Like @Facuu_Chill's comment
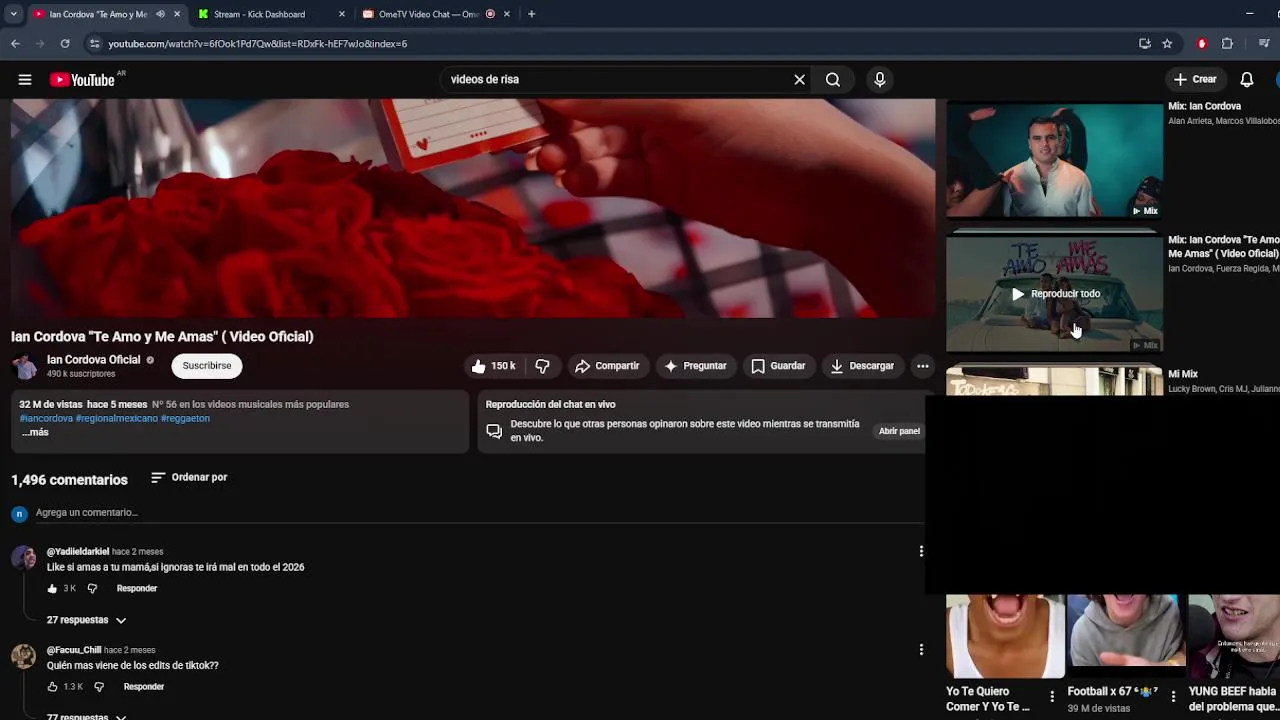 point(53,687)
